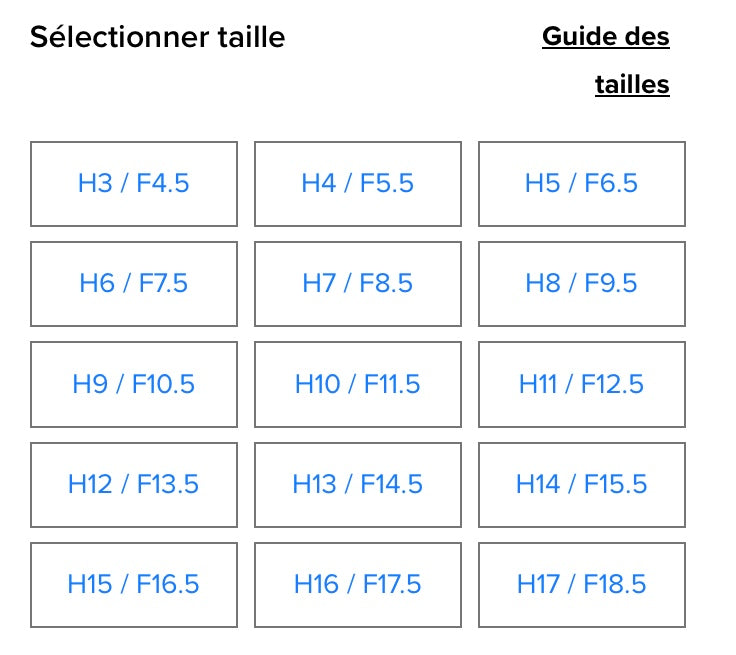Pick the H16 / F17.5 size
Screen dimensions: 736x655
point(358,585)
